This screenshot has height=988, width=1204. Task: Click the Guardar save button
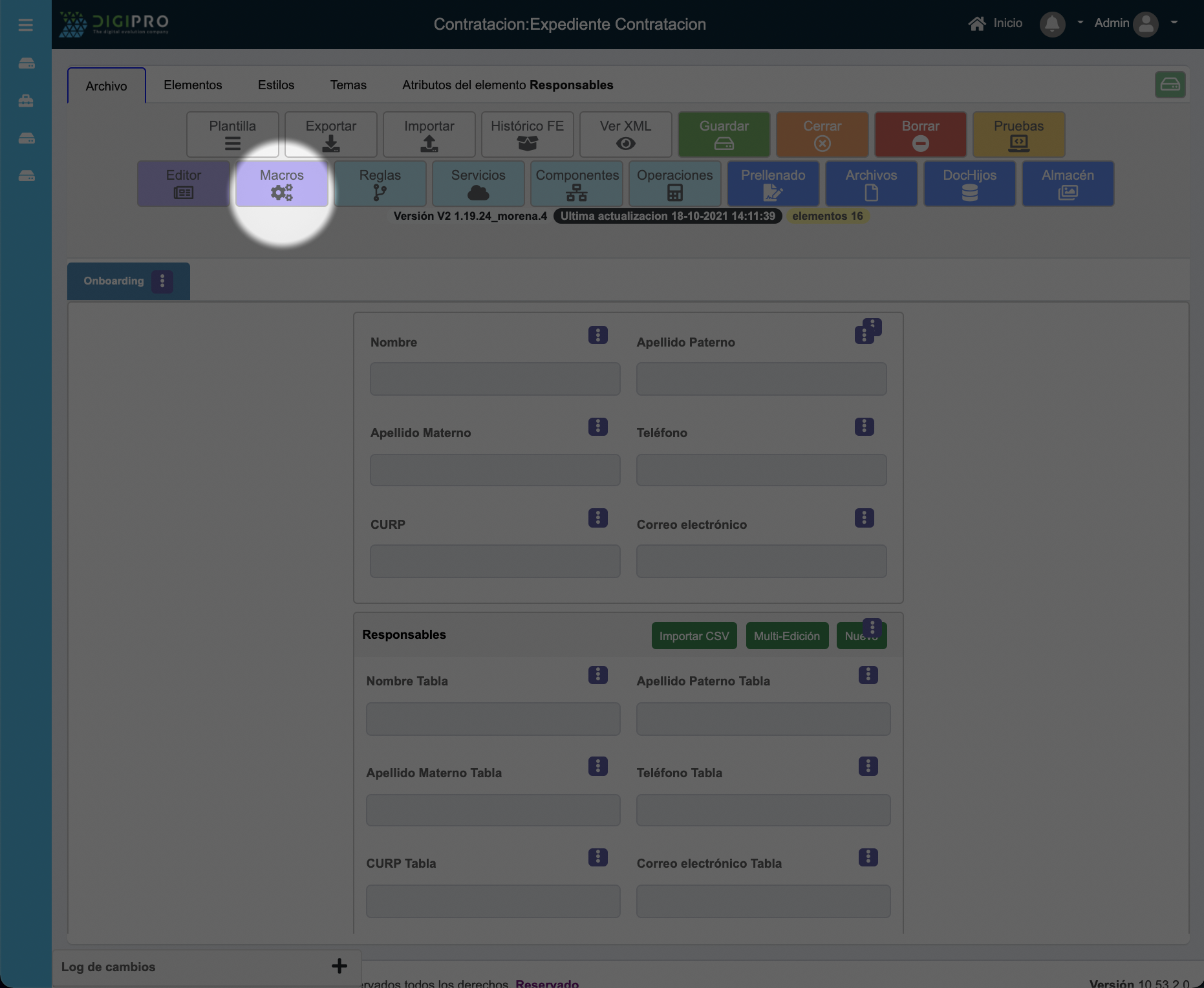[x=724, y=134]
